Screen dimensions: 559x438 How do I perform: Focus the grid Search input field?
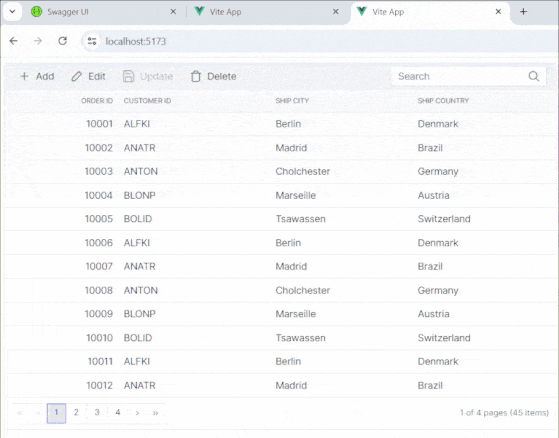(x=460, y=76)
